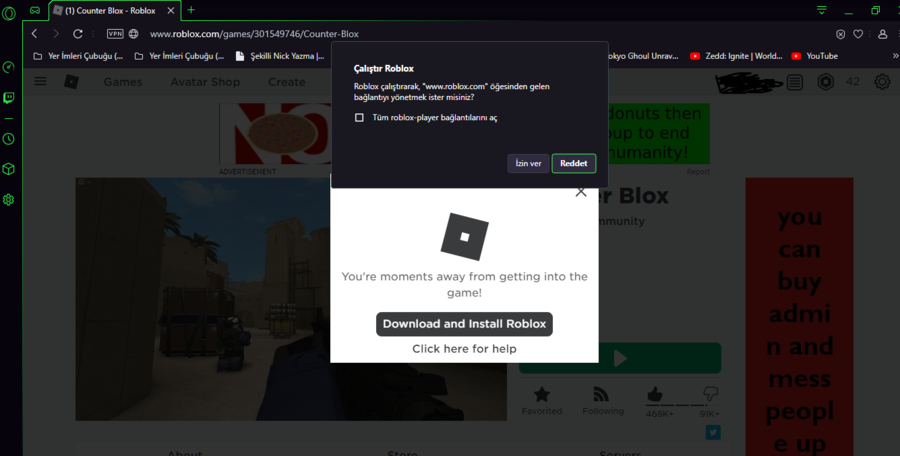Open Roblox hamburger navigation menu
Image resolution: width=900 pixels, height=456 pixels.
pos(40,82)
